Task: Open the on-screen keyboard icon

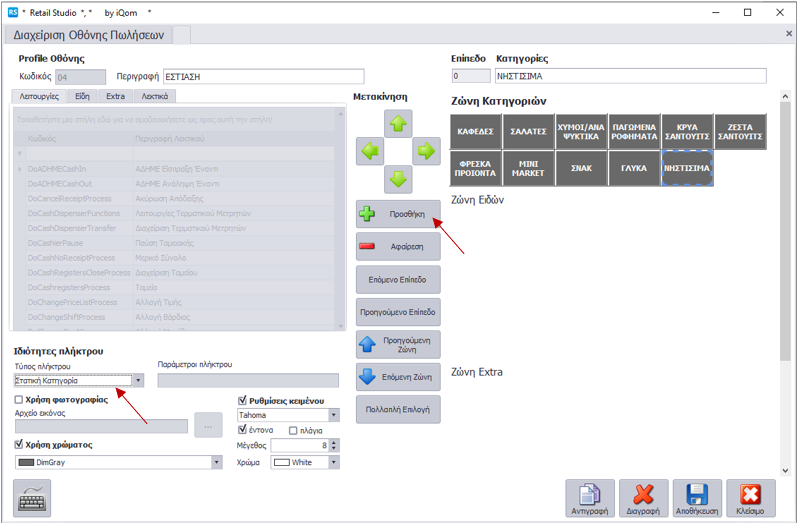Action: pyautogui.click(x=33, y=497)
